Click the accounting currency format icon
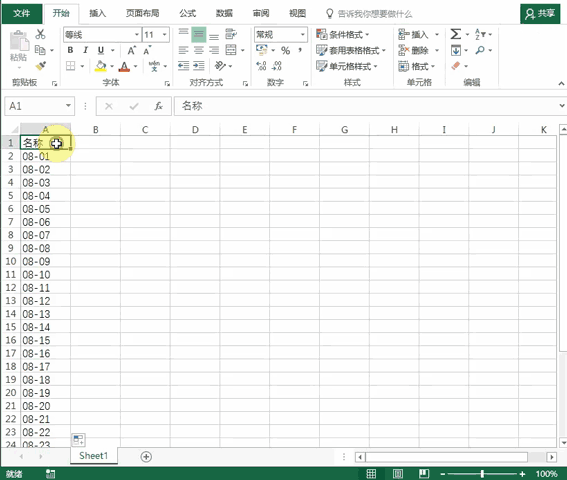Viewport: 567px width, 480px height. tap(262, 50)
